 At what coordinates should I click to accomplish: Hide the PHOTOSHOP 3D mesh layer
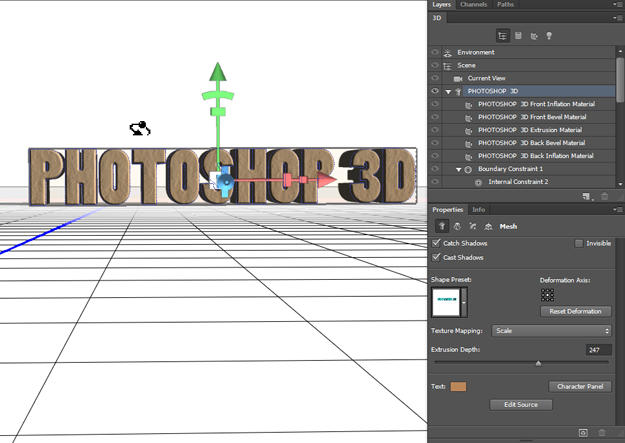coord(434,91)
